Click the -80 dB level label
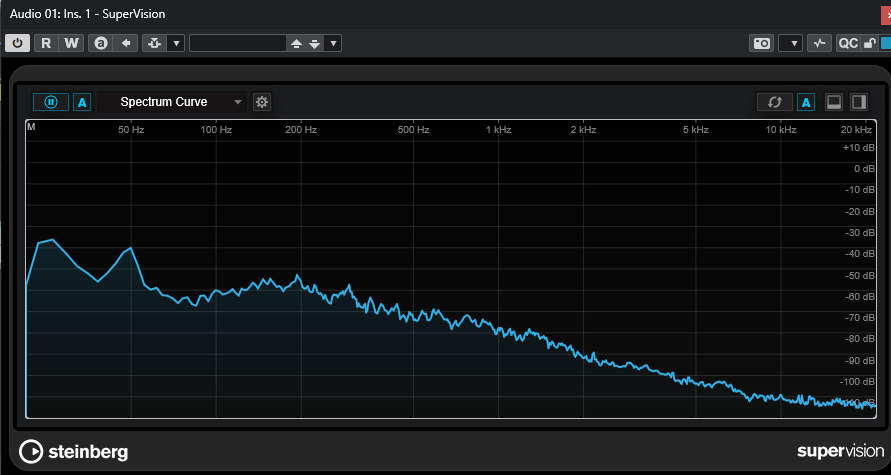Viewport: 891px width, 475px height. click(x=860, y=339)
